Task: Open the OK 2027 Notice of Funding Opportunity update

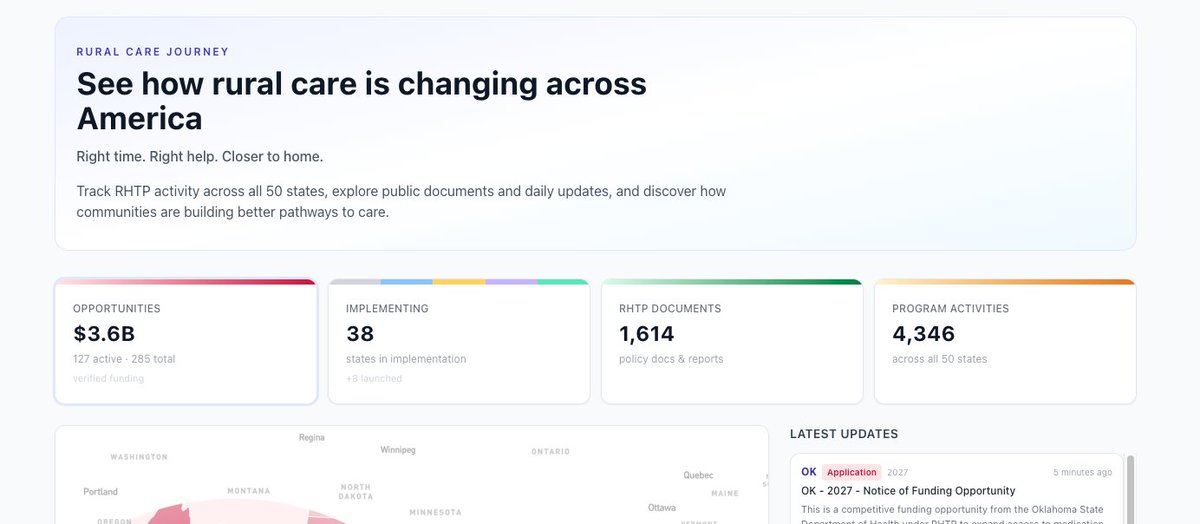Action: (x=956, y=490)
